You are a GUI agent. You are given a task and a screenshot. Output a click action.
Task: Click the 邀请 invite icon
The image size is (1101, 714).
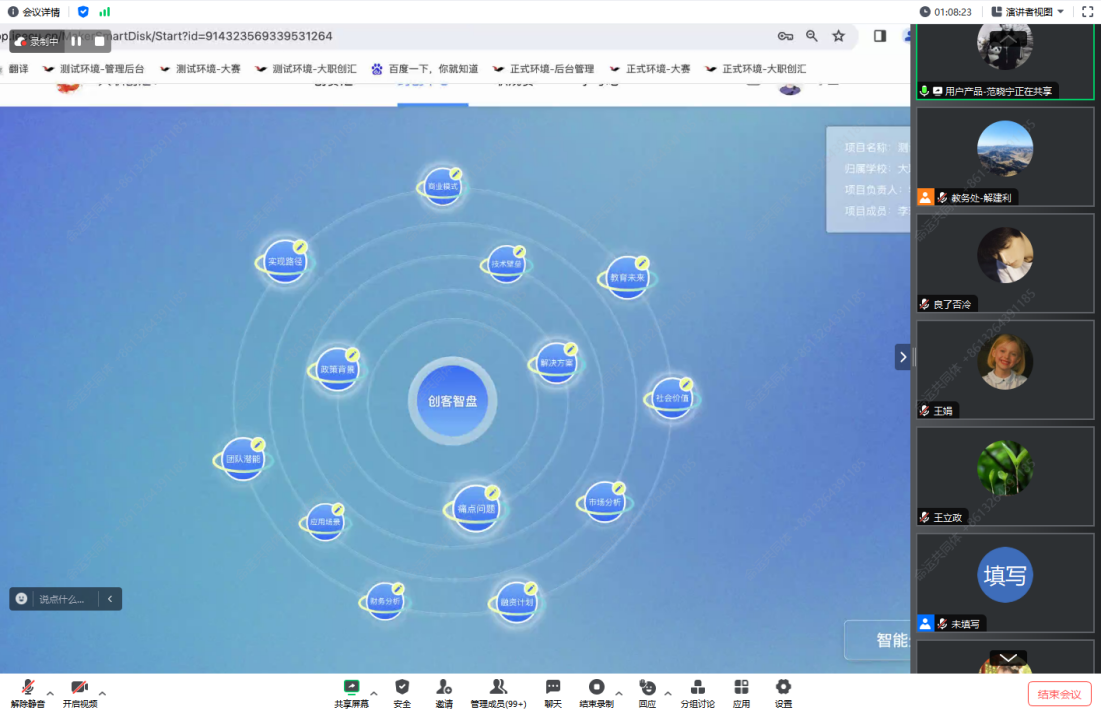(x=444, y=688)
